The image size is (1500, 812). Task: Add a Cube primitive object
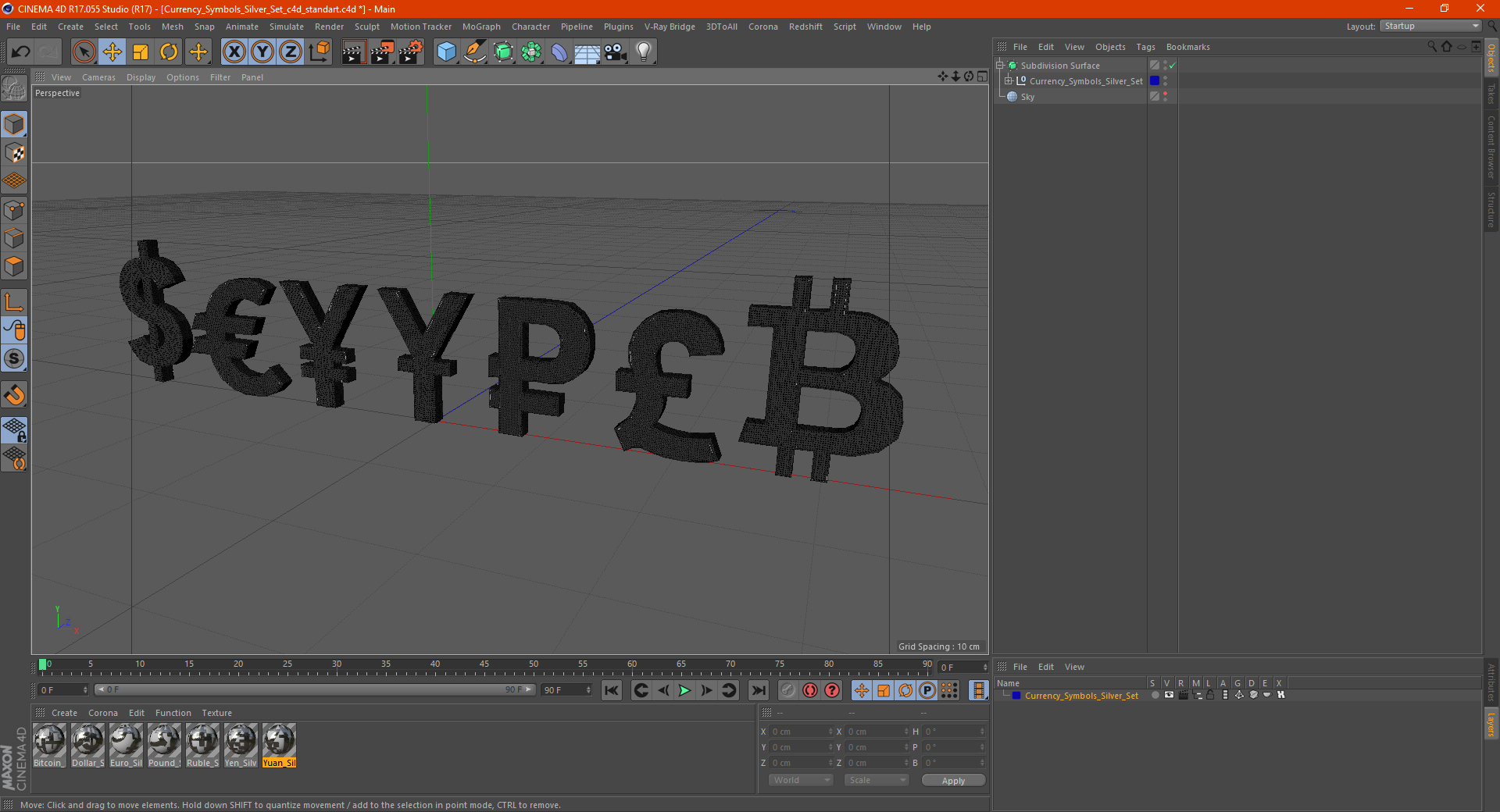[x=446, y=52]
